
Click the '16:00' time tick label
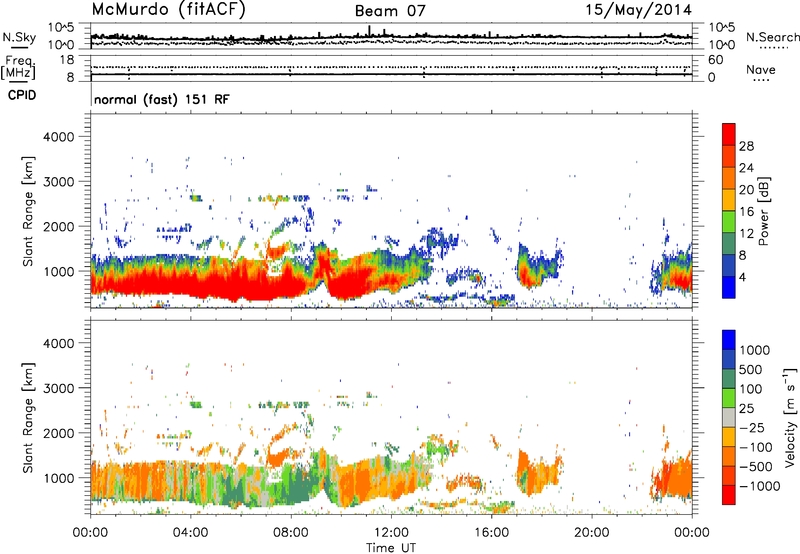point(492,533)
